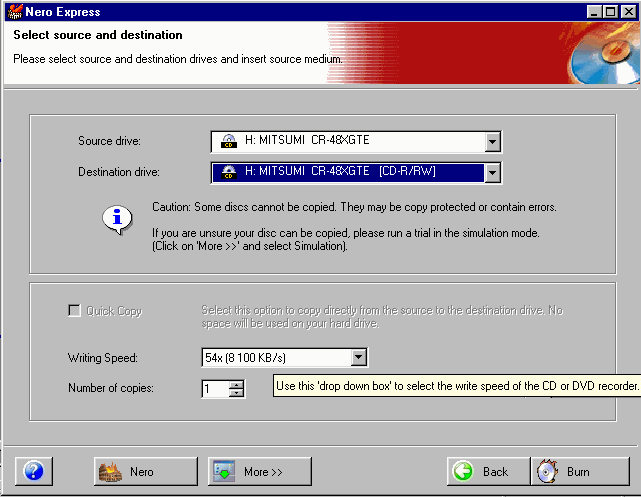This screenshot has height=497, width=641.
Task: Increase number of copies with up arrow
Action: pos(236,384)
